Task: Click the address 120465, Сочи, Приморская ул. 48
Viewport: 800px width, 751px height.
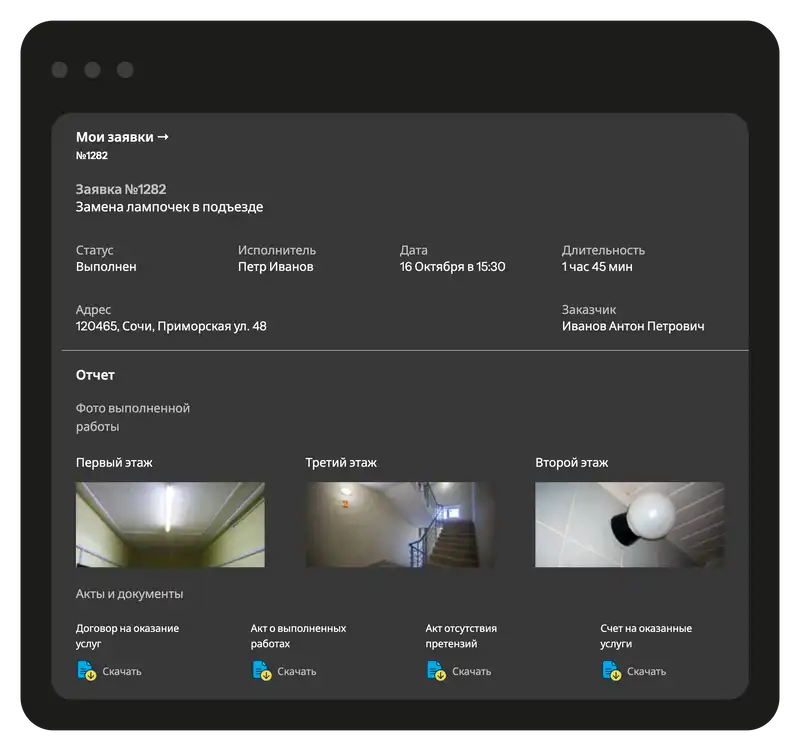Action: [x=171, y=326]
